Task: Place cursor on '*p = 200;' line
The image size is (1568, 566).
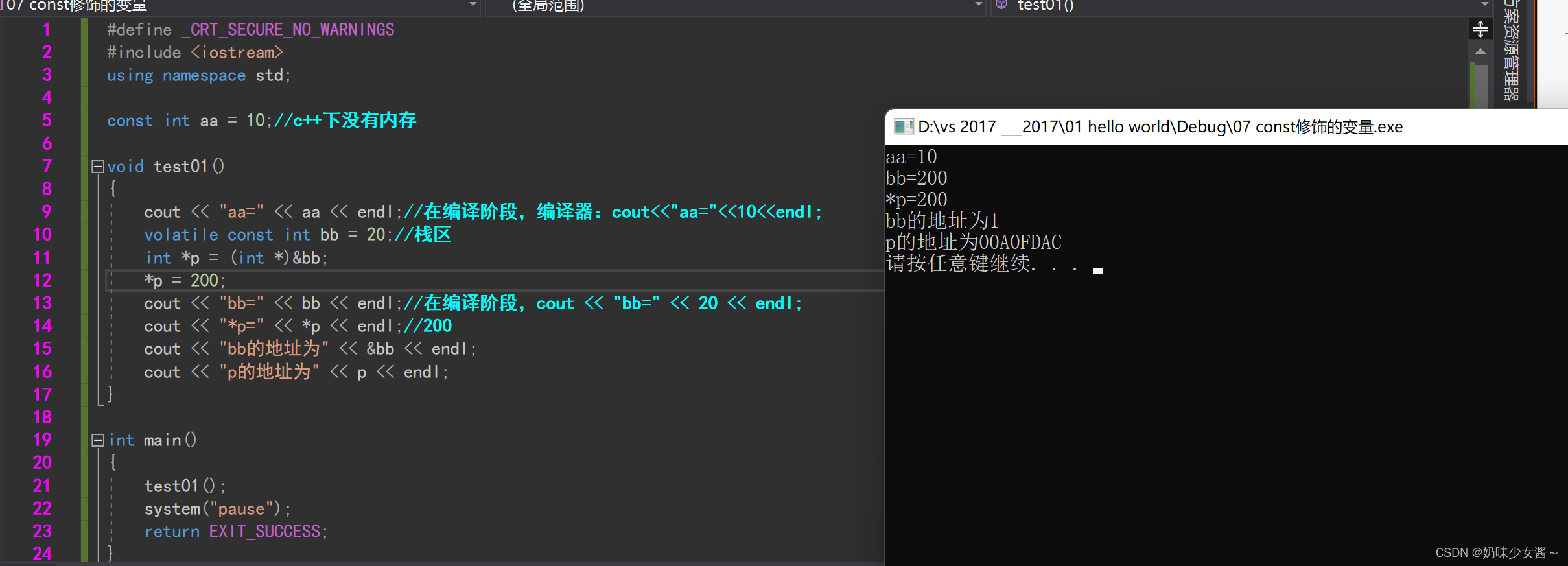Action: tap(185, 281)
